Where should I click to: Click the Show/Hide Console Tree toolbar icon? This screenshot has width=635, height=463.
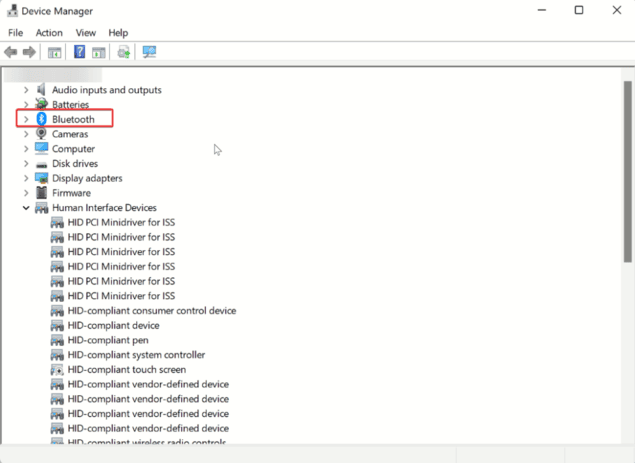(54, 52)
